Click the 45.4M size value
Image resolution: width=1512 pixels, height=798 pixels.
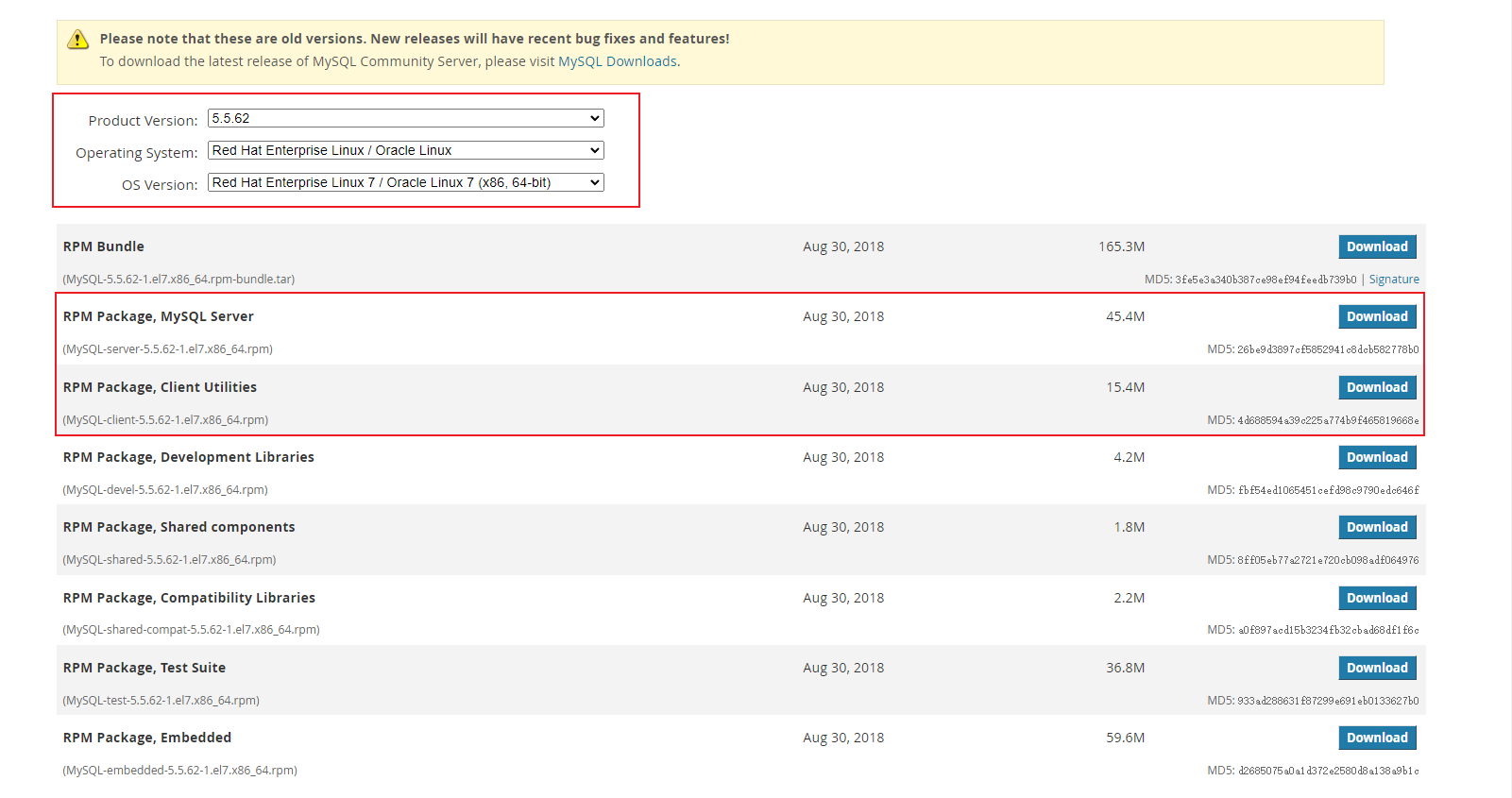(x=1125, y=316)
